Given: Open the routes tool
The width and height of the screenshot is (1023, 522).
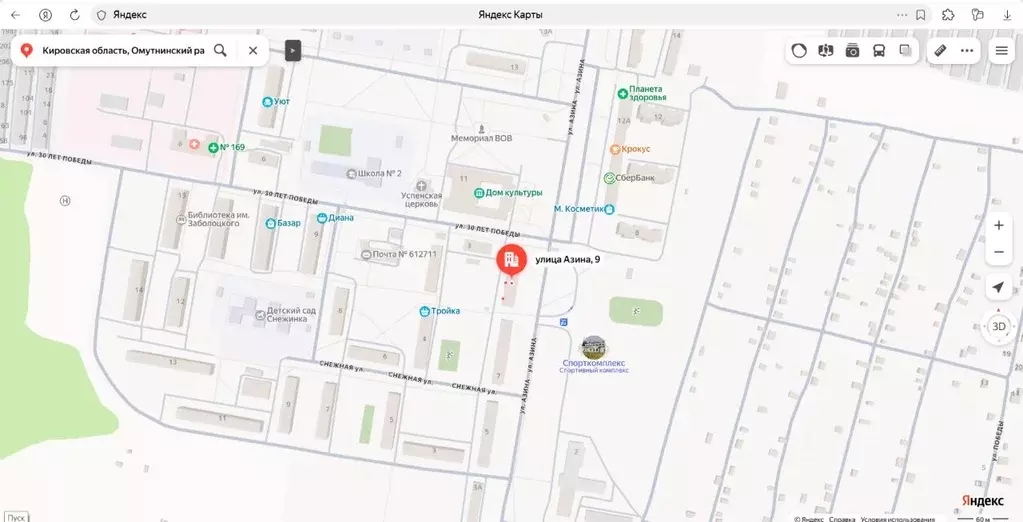Looking at the screenshot, I should [825, 50].
